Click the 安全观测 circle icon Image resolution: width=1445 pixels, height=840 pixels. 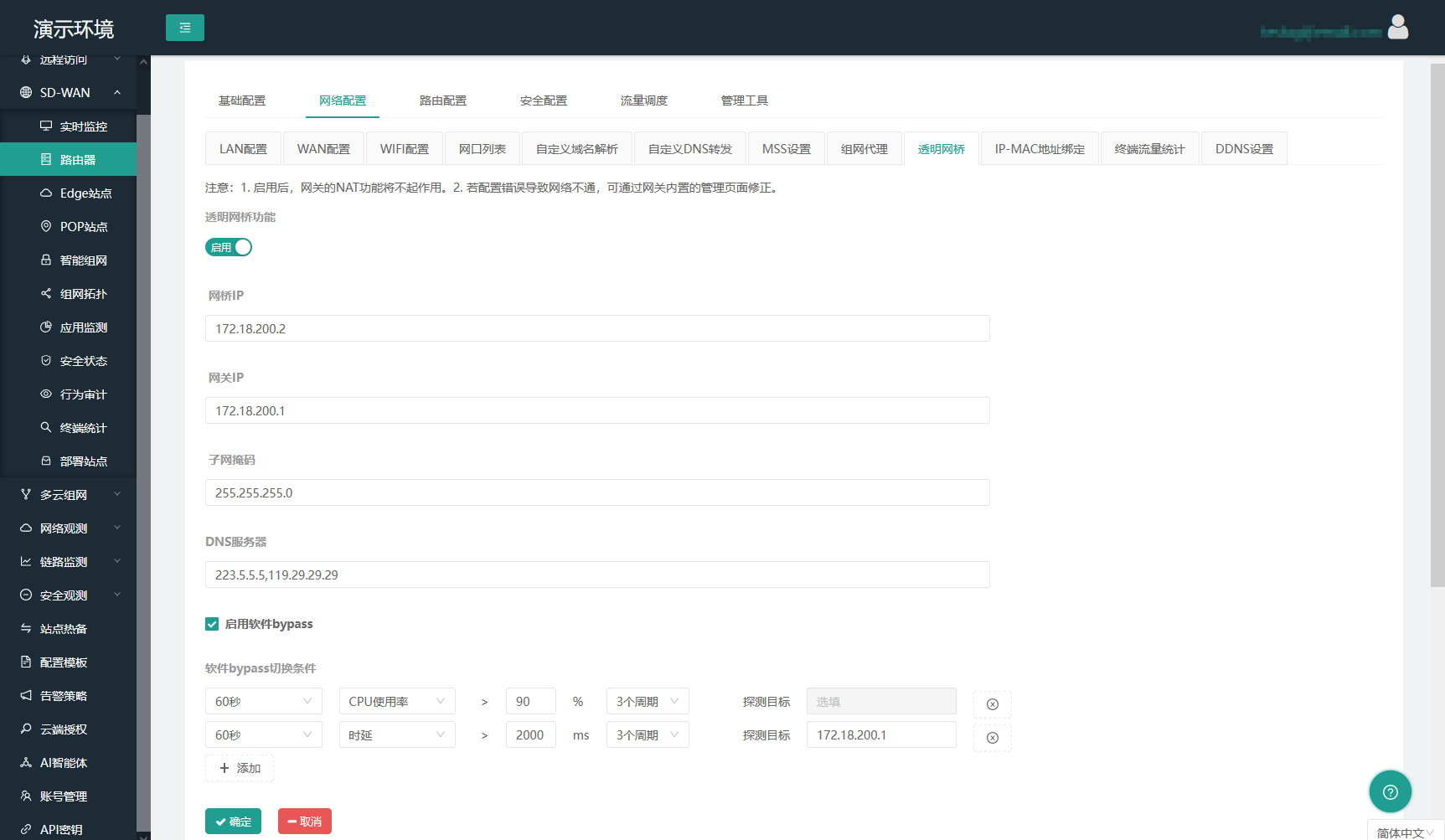pos(26,595)
